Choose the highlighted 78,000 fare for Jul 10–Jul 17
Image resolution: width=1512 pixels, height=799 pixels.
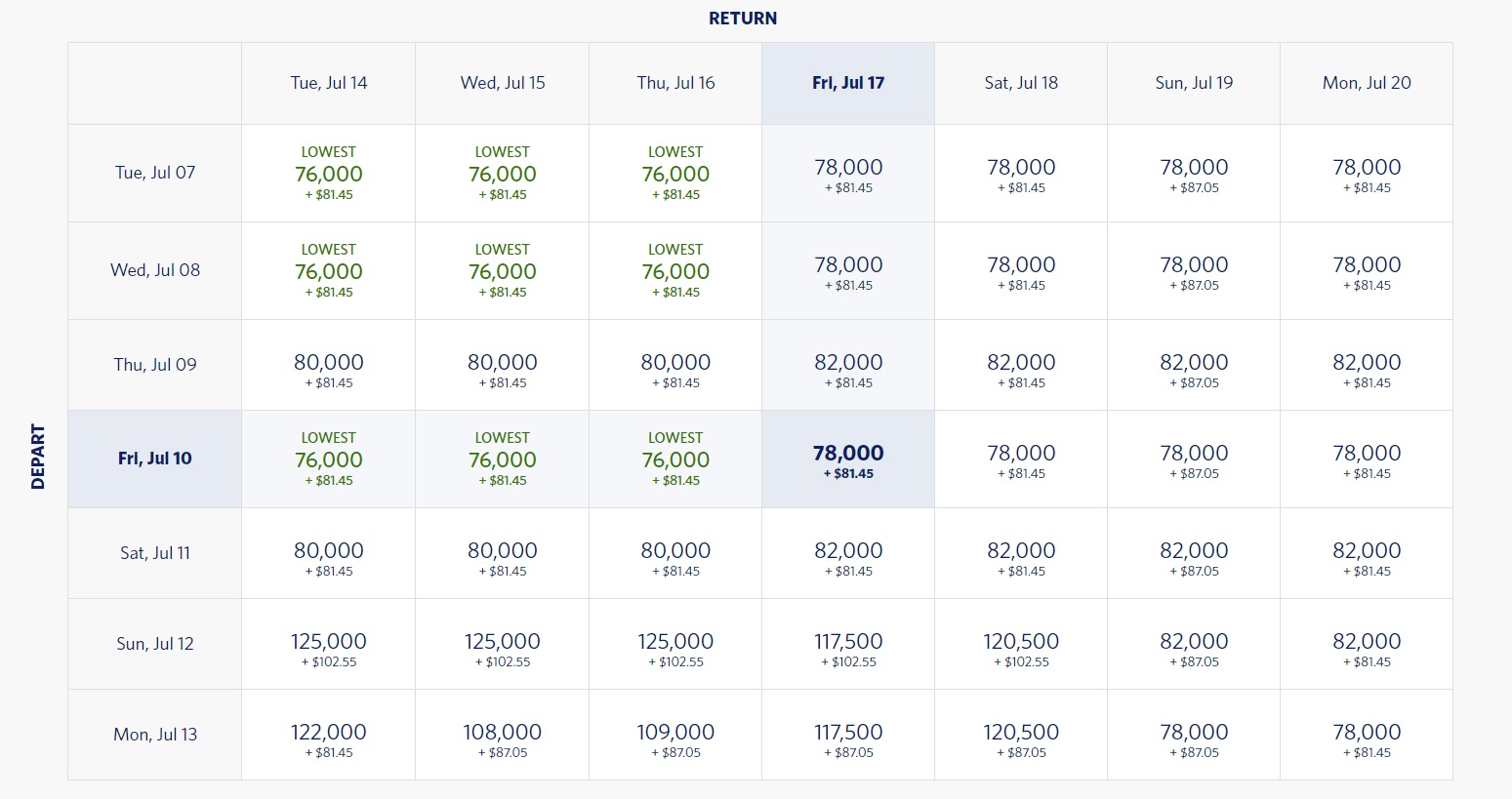[848, 459]
